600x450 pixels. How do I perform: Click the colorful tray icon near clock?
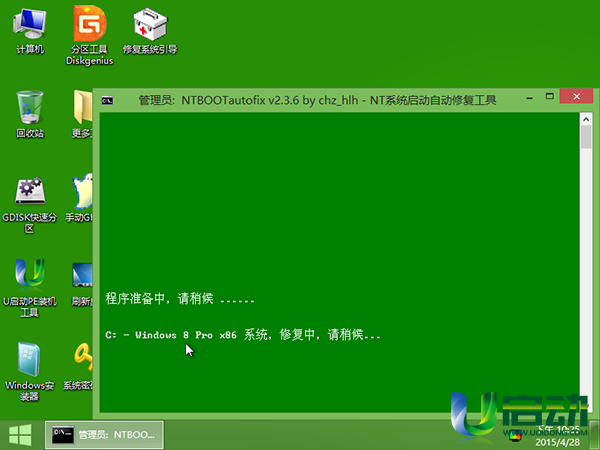515,435
